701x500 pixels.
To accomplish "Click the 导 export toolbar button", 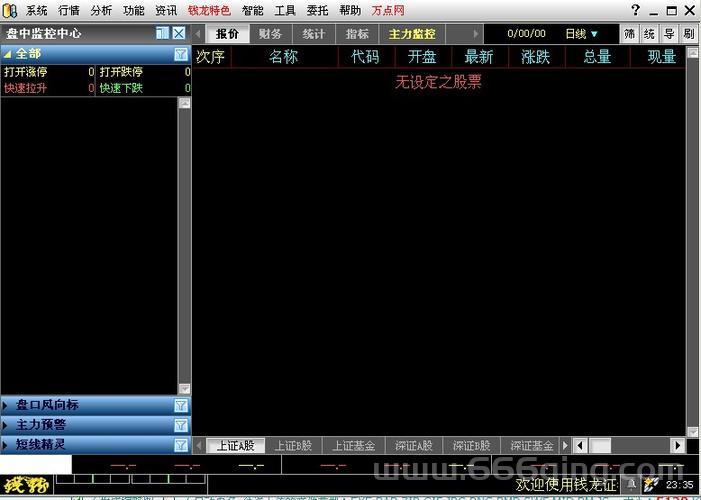I will pyautogui.click(x=669, y=34).
